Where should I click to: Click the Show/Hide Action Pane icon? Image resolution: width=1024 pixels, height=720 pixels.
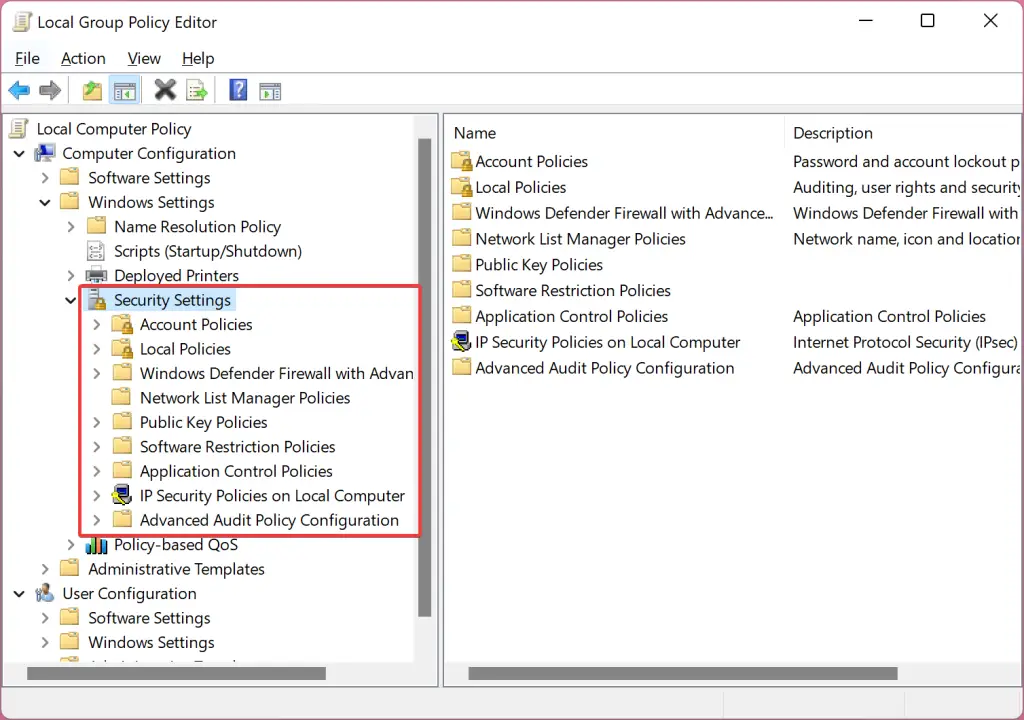tap(270, 90)
